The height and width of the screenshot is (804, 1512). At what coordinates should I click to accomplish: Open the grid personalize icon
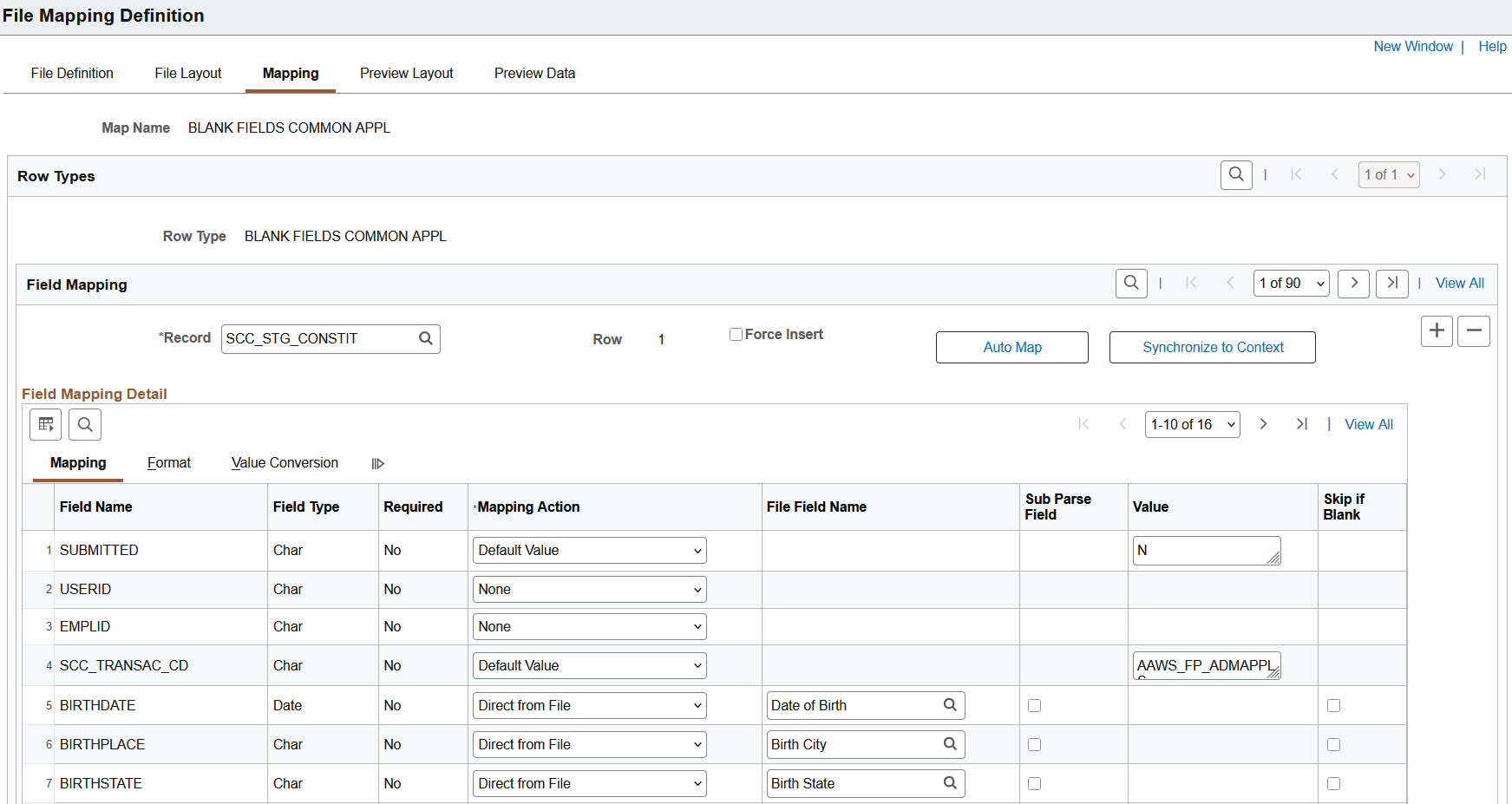tap(46, 425)
